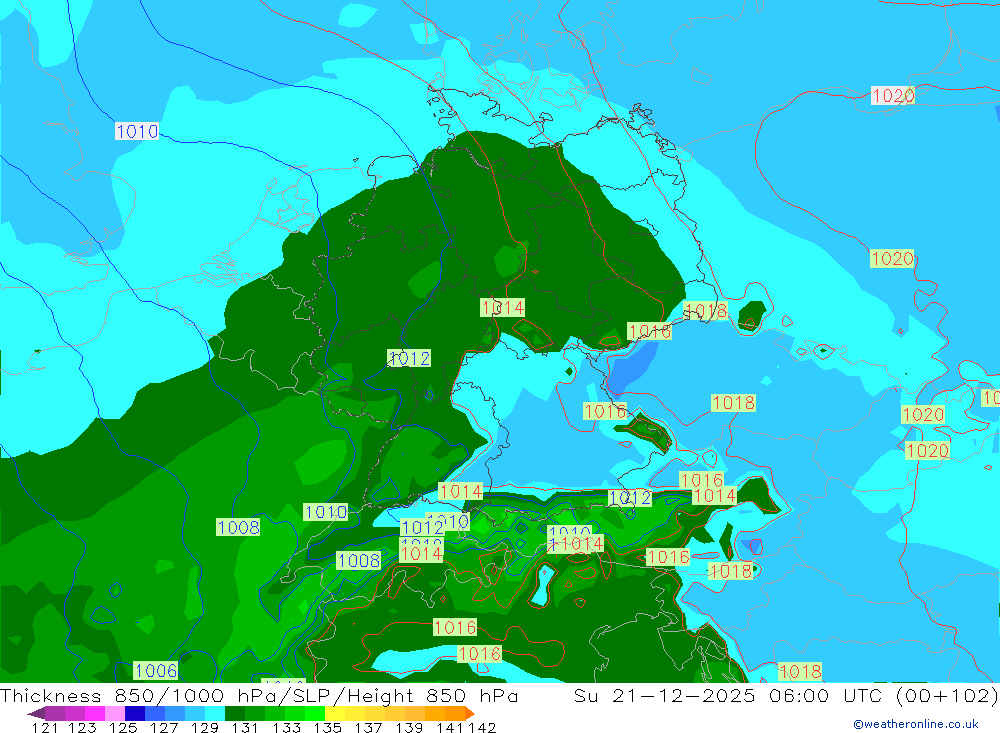Click the '121' scale value
Screen dimensions: 1000x733
[x=45, y=727]
